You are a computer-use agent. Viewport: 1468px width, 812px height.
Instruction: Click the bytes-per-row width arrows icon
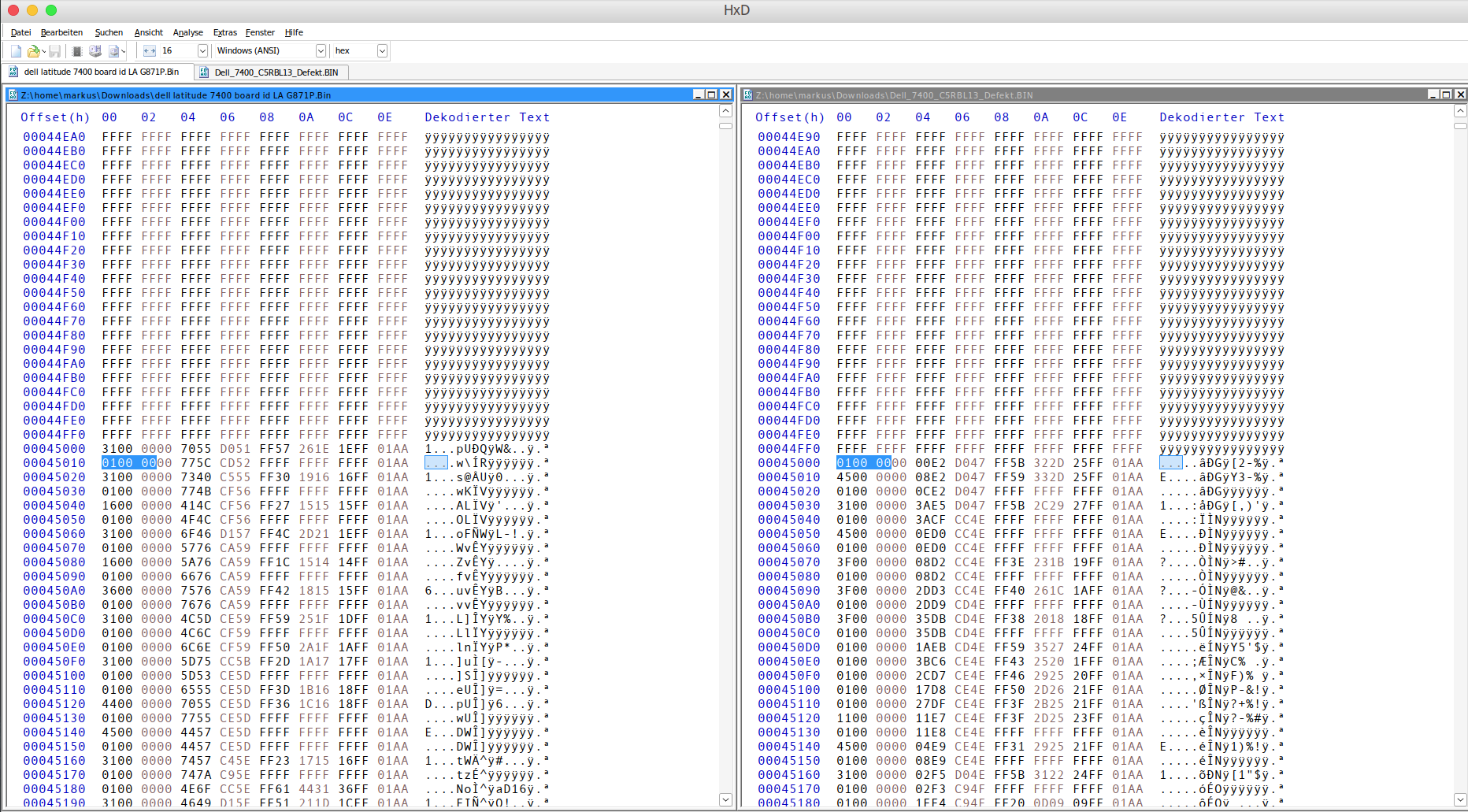(150, 51)
